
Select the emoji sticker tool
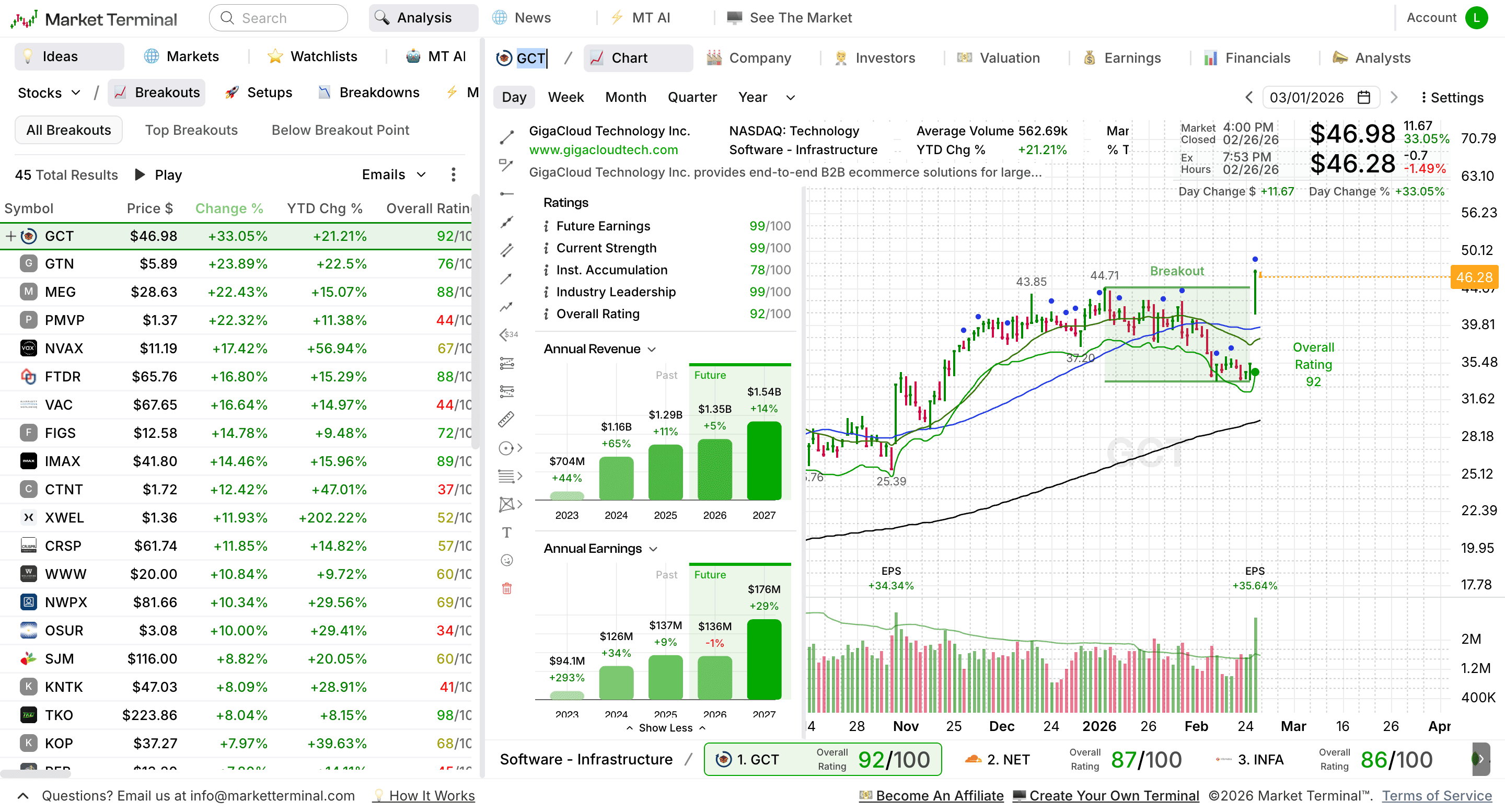click(x=506, y=560)
